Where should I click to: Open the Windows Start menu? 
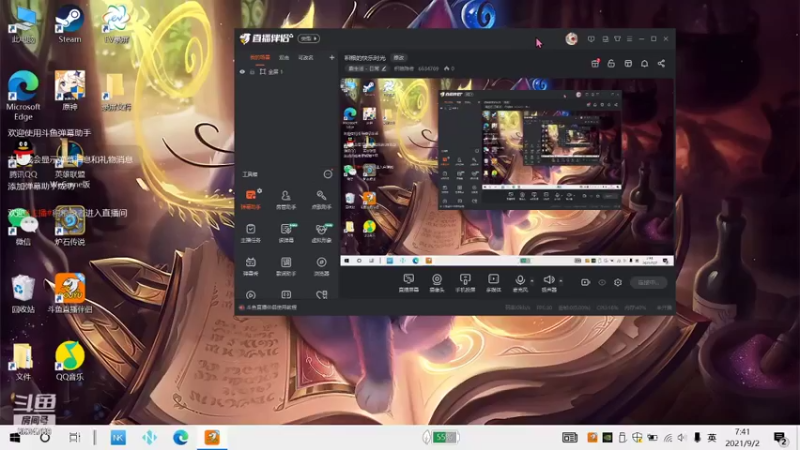click(14, 438)
